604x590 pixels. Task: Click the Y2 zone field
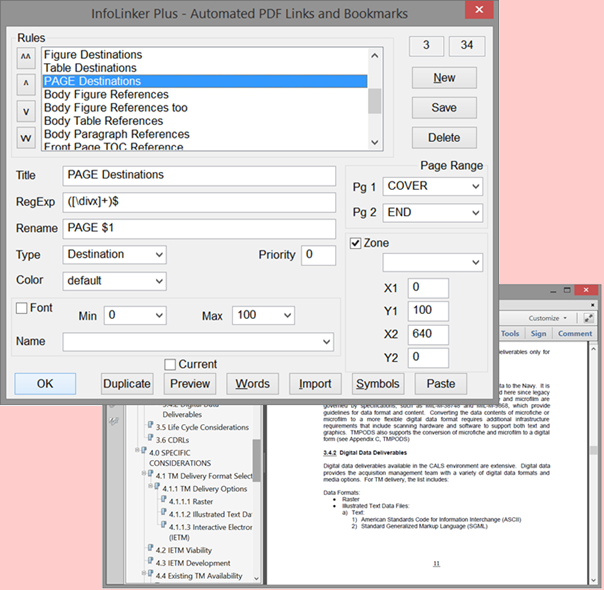click(x=428, y=358)
